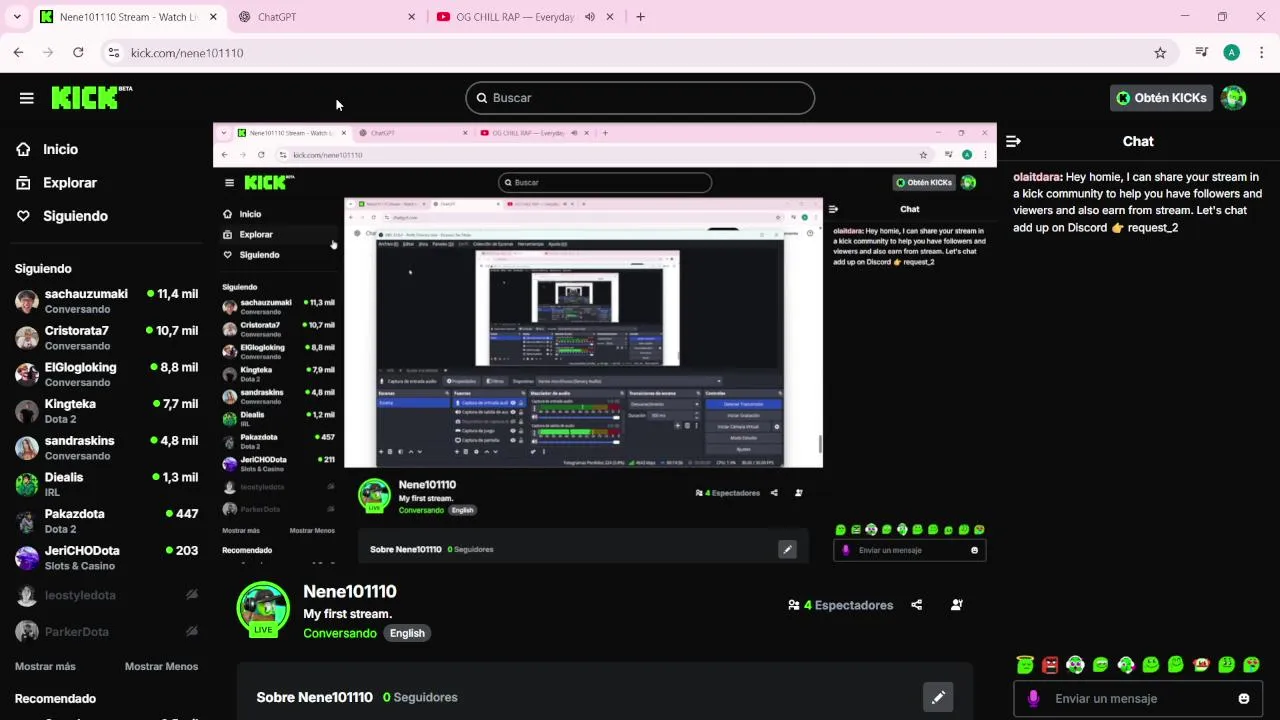Open the Kick sidebar hamburger menu
Screen dimensions: 1280x720
26,98
